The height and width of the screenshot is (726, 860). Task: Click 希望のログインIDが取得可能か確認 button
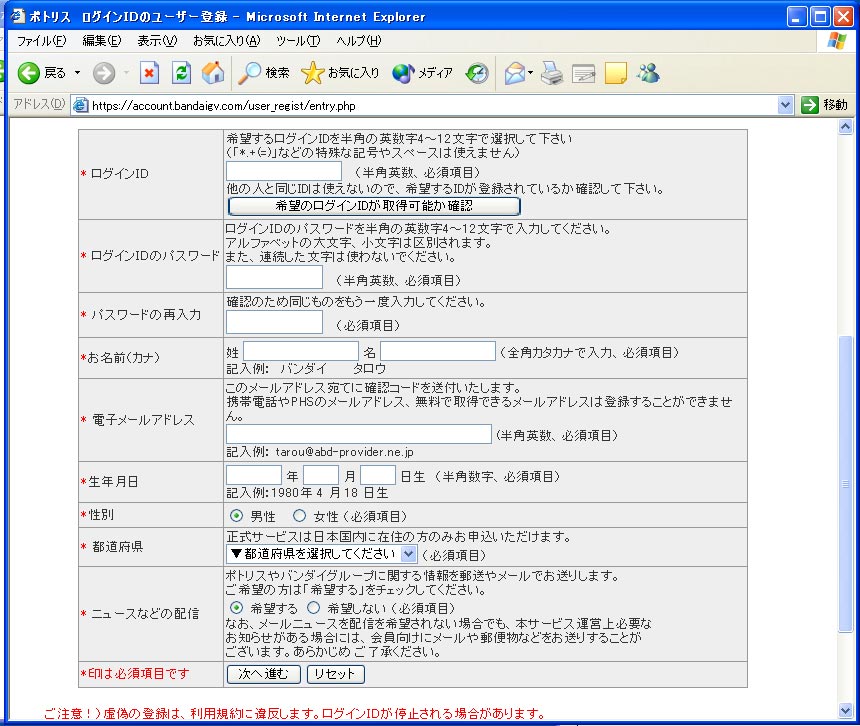coord(374,206)
